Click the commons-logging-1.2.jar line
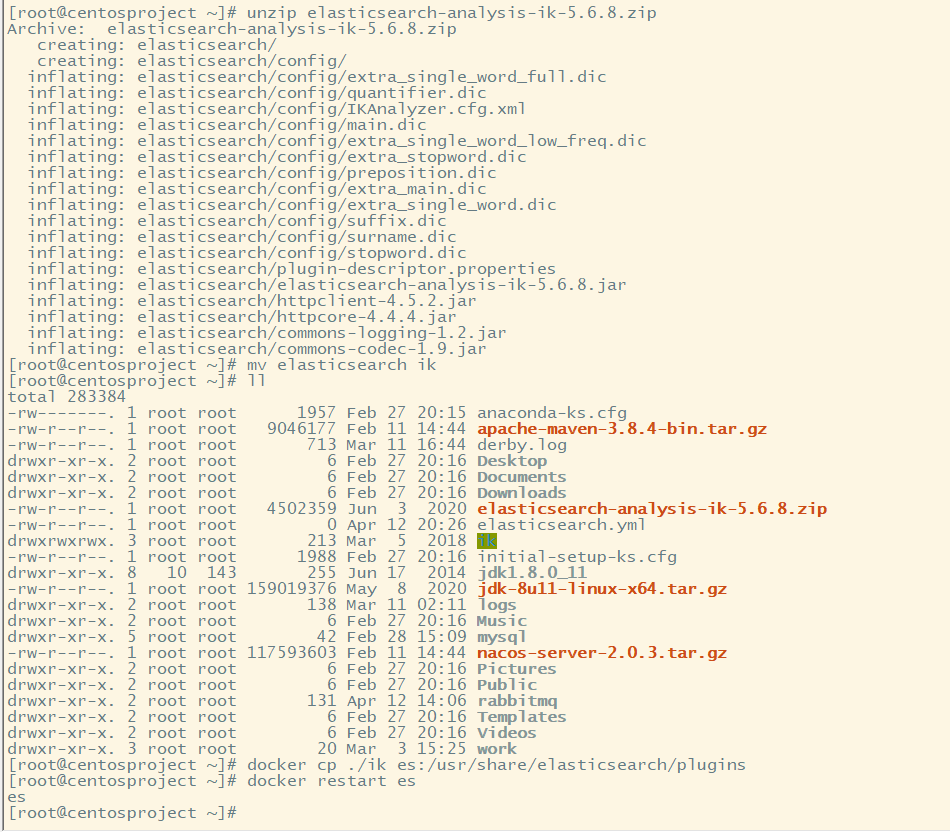Screen dimensions: 950x832 267,333
